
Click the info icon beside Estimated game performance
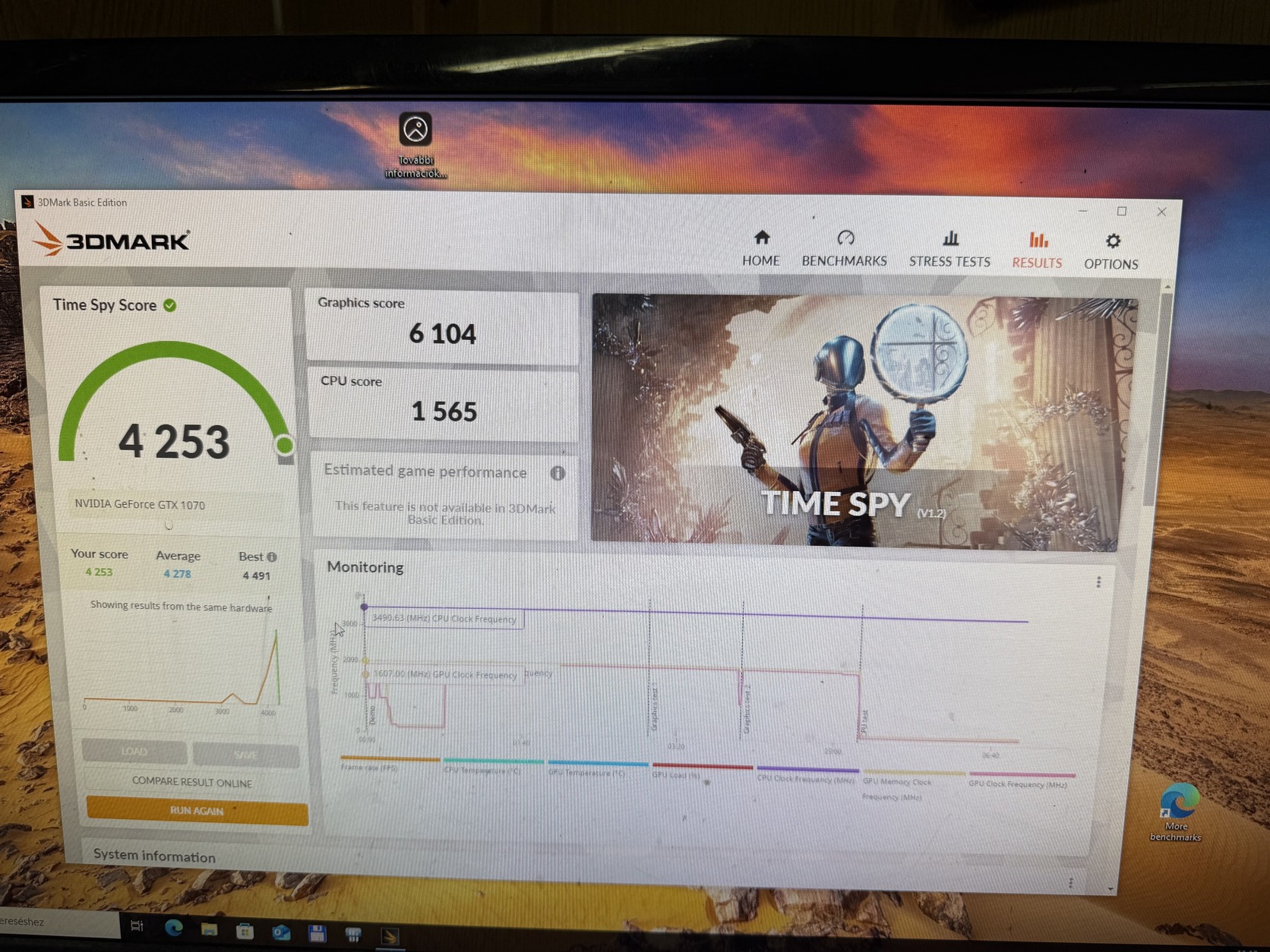558,473
